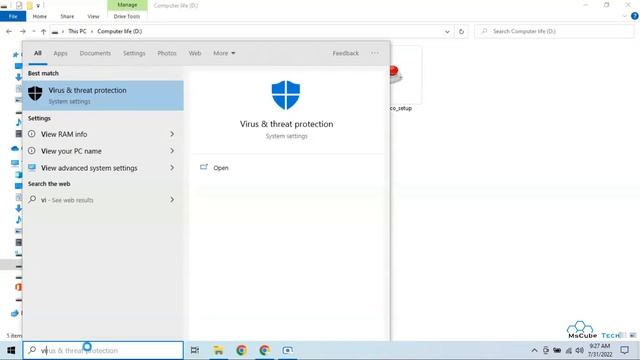Expand arrow next to View RAM info

click(172, 134)
